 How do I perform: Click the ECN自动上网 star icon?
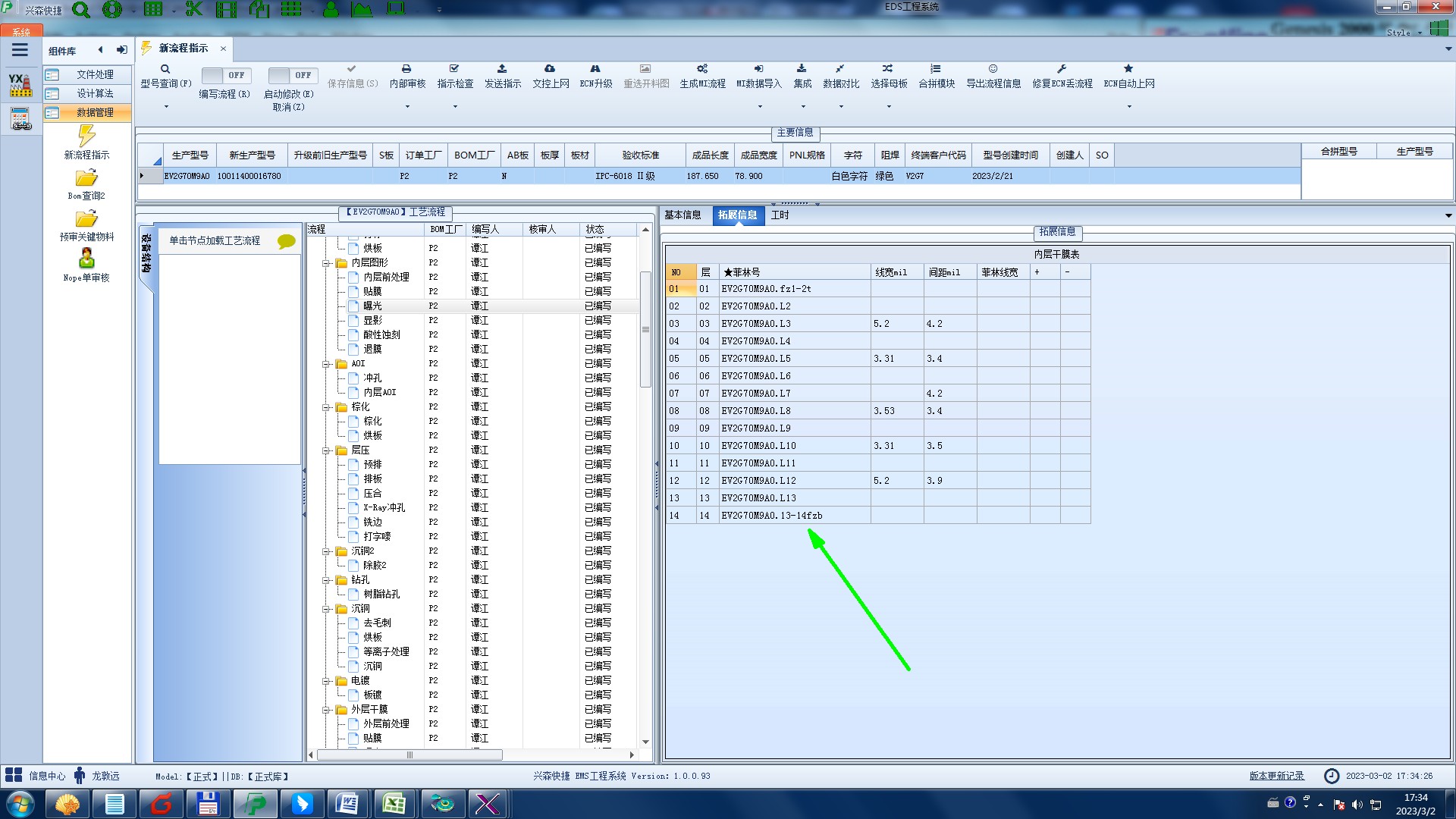[1128, 69]
